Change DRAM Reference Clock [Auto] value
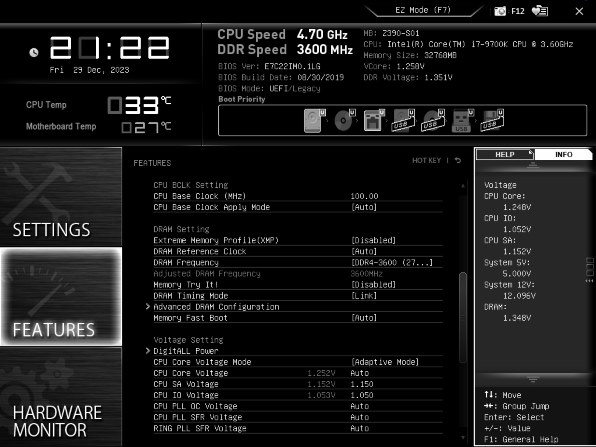The image size is (596, 447). click(x=364, y=251)
